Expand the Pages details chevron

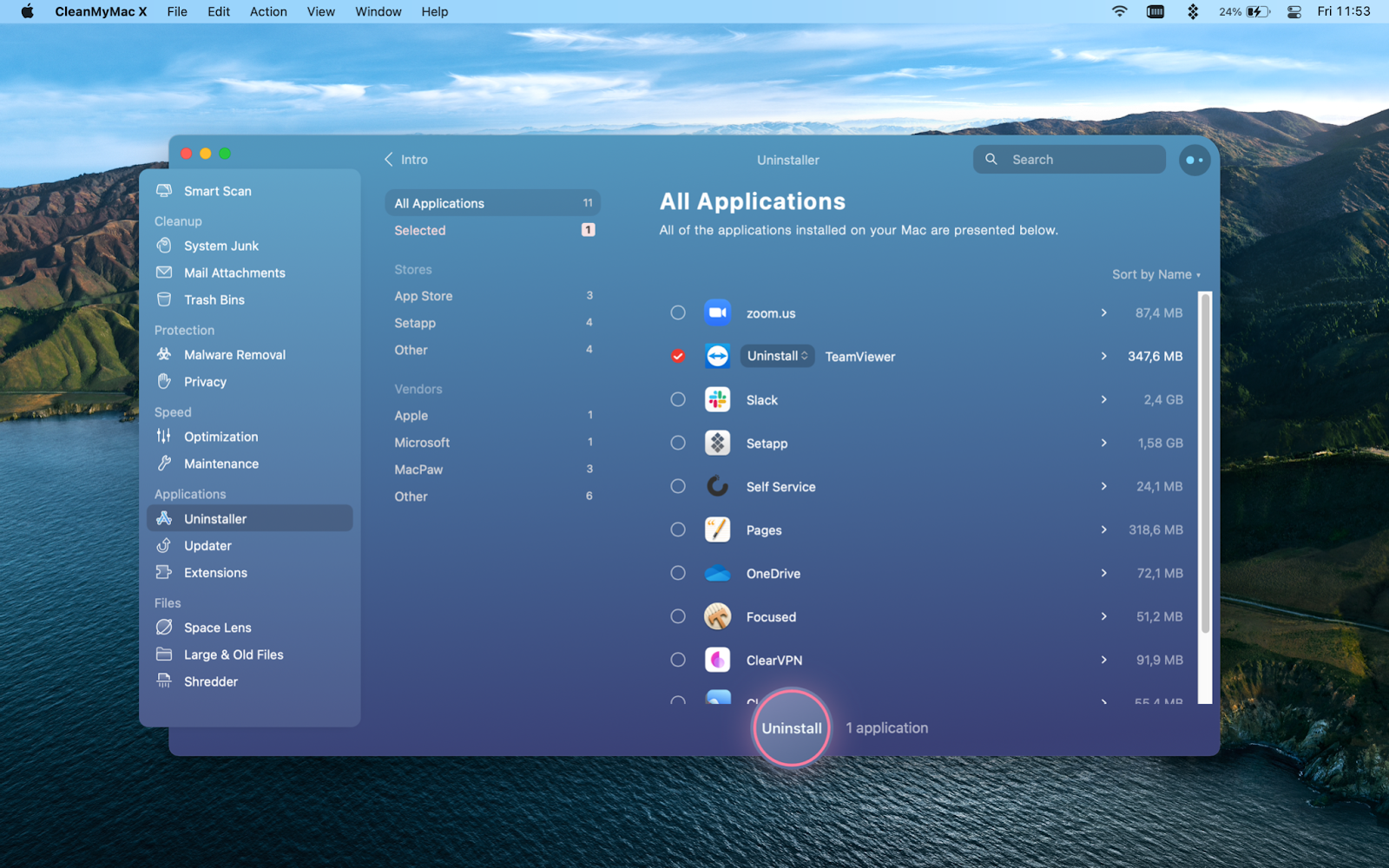pos(1103,529)
